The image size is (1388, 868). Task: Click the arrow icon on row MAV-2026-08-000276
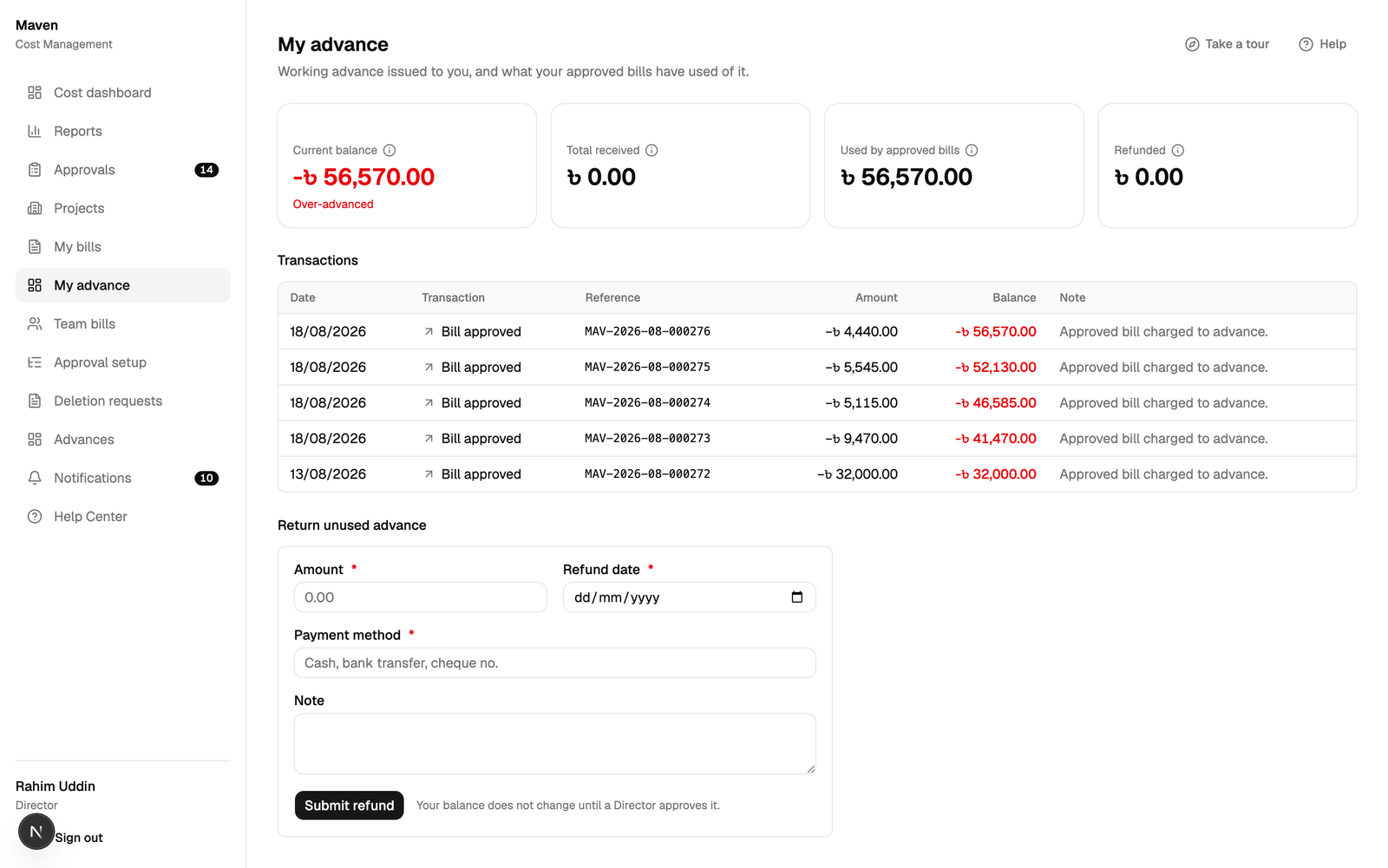click(x=429, y=331)
